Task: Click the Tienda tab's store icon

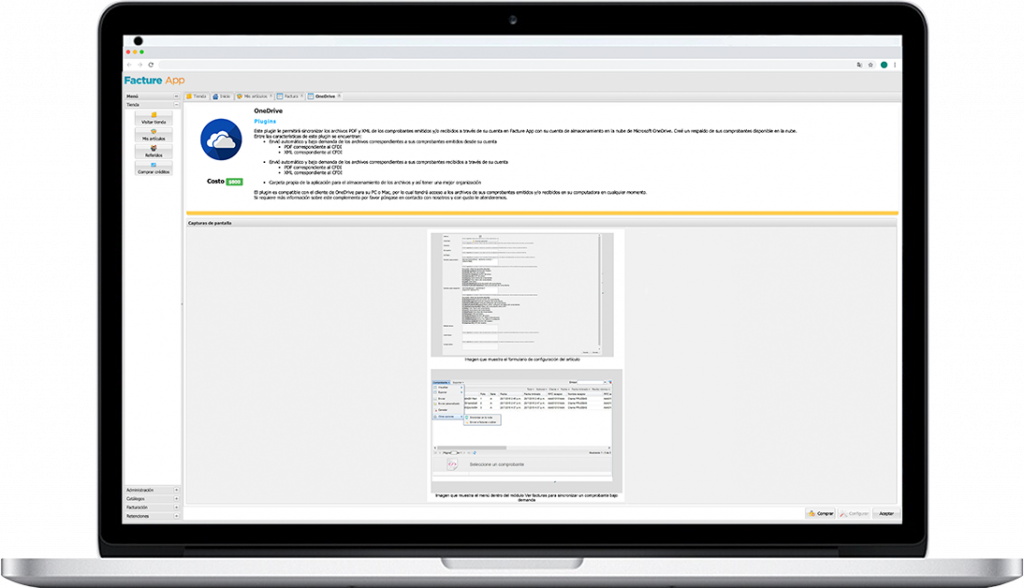Action: tap(189, 95)
